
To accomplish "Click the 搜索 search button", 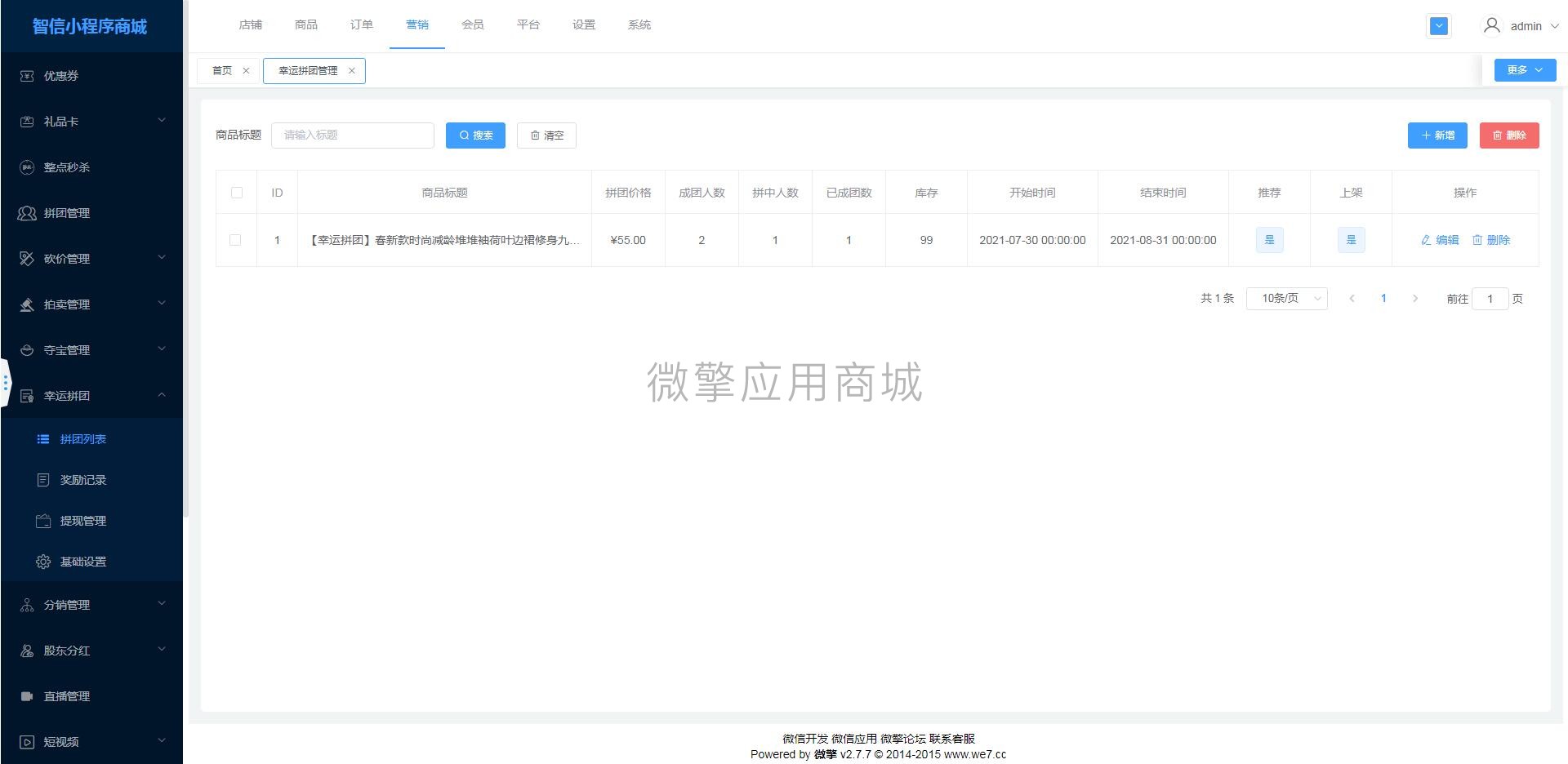I will (475, 135).
